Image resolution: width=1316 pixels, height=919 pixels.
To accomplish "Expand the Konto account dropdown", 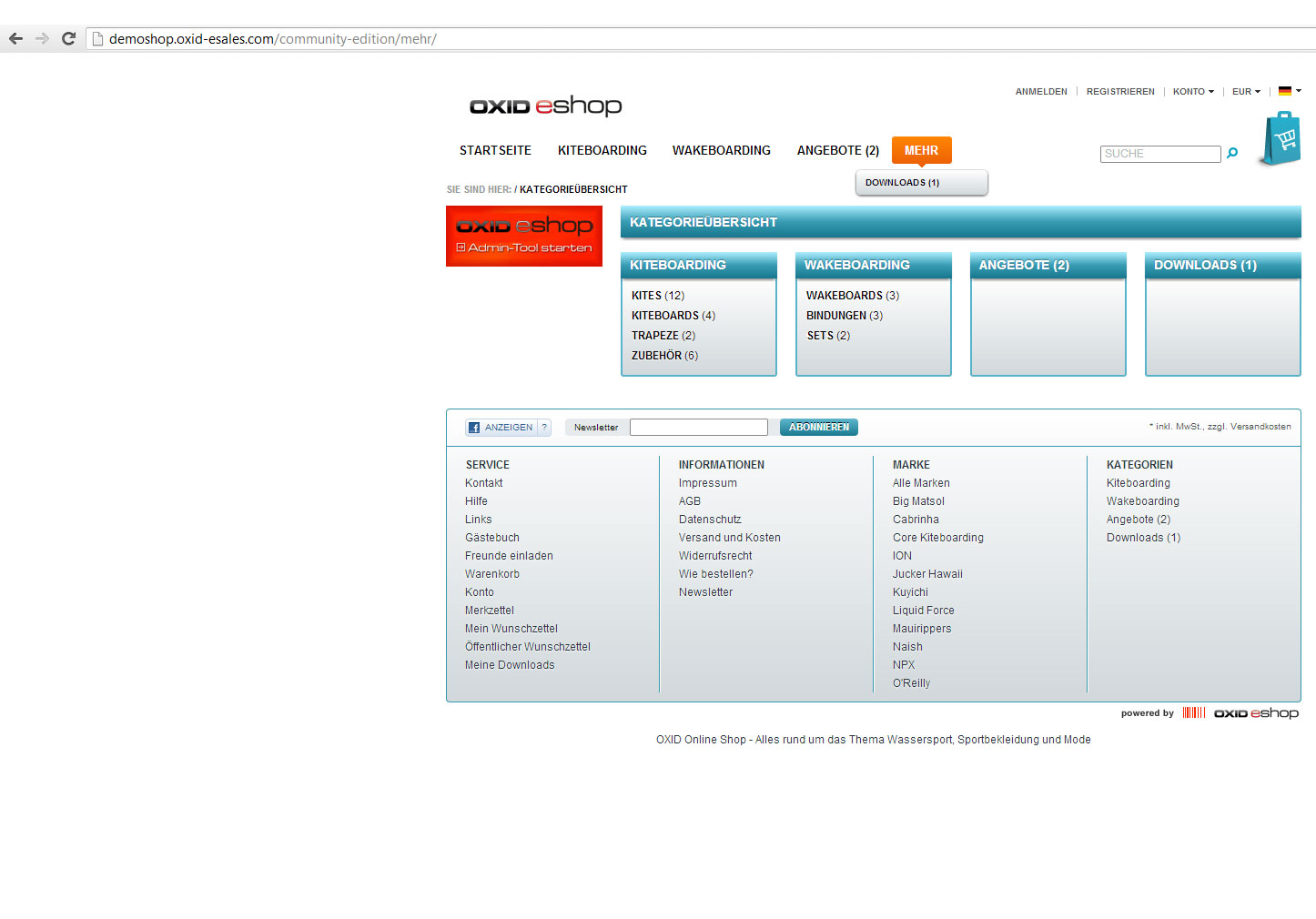I will (x=1192, y=92).
